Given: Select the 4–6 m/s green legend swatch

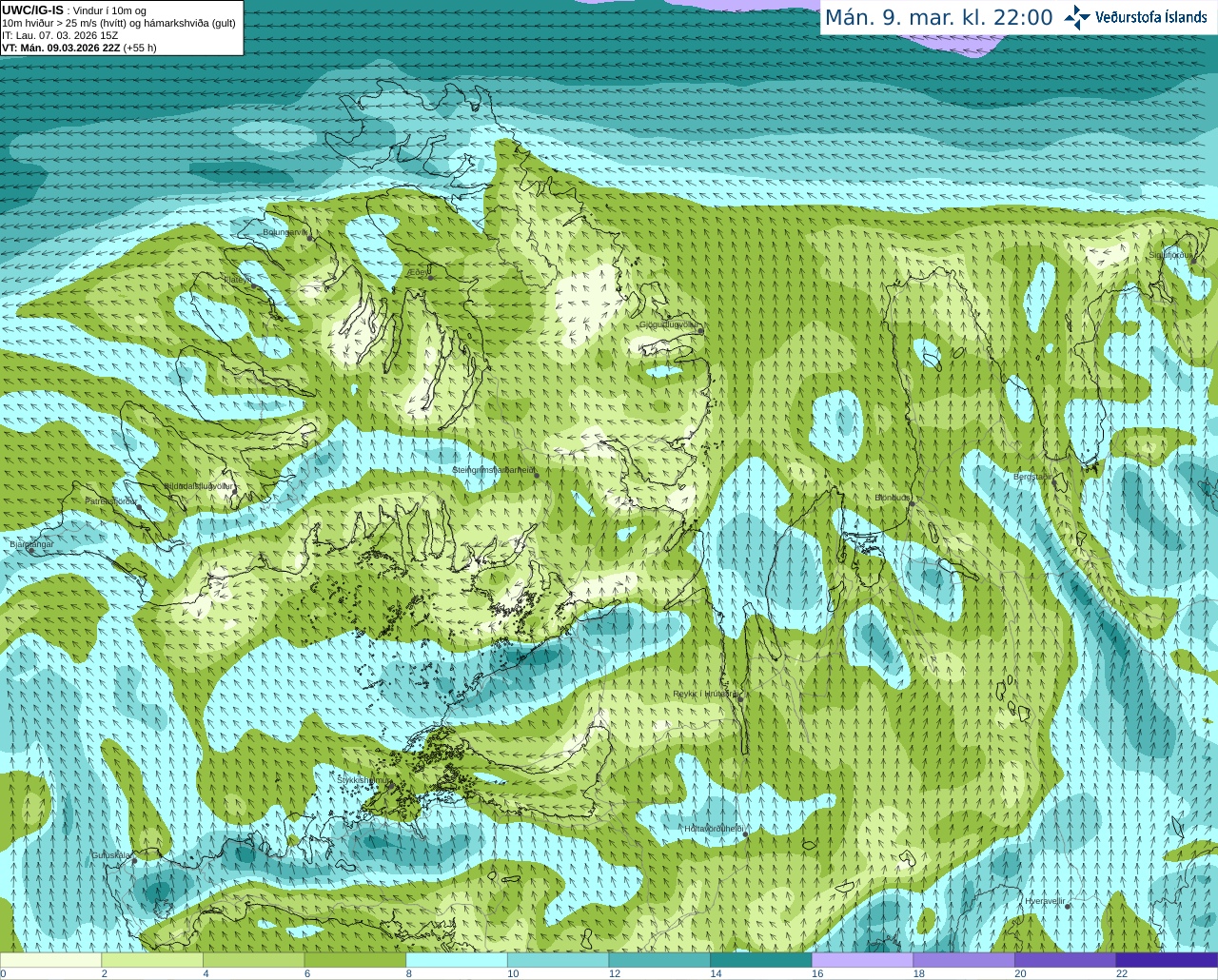Looking at the screenshot, I should click(x=254, y=960).
